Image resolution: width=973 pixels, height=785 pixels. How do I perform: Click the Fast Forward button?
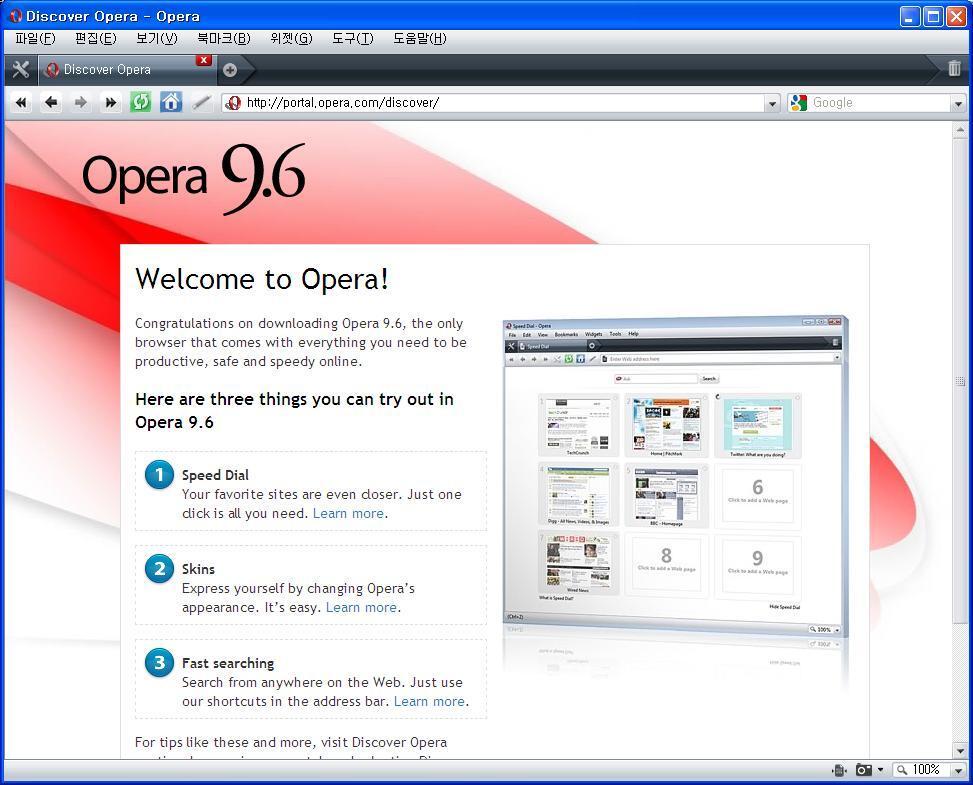pyautogui.click(x=110, y=102)
